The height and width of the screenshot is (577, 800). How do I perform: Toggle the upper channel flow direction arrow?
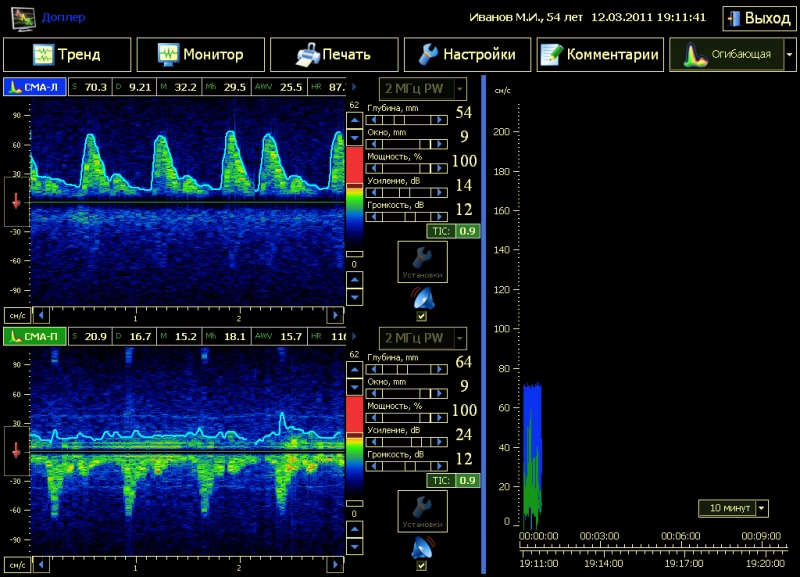point(15,203)
